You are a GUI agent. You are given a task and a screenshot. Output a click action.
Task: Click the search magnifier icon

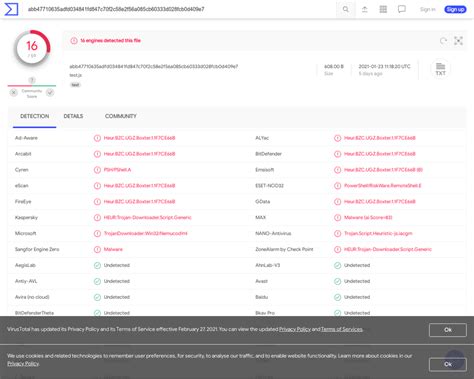(346, 9)
